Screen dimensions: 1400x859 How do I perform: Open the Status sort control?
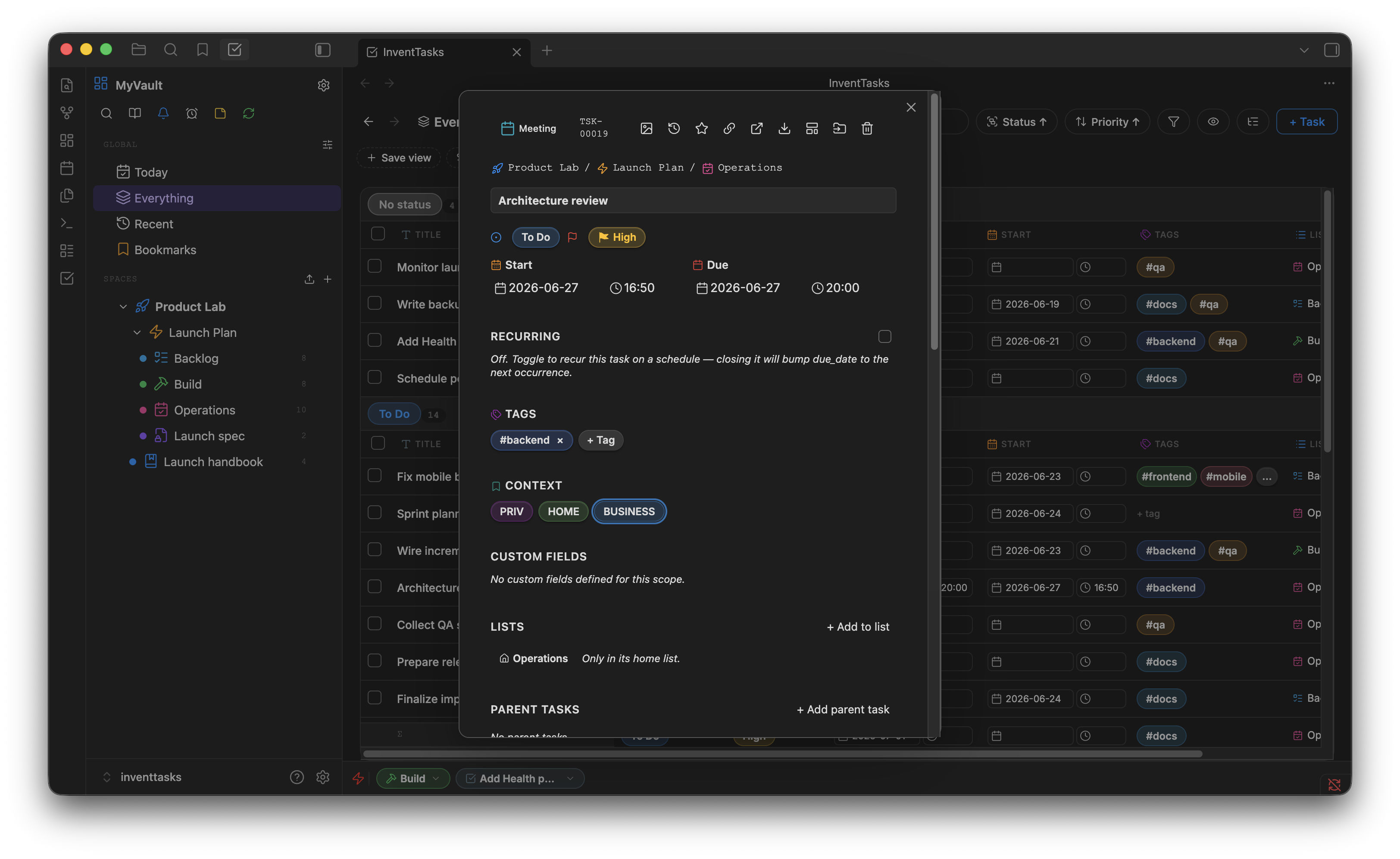click(x=1016, y=121)
